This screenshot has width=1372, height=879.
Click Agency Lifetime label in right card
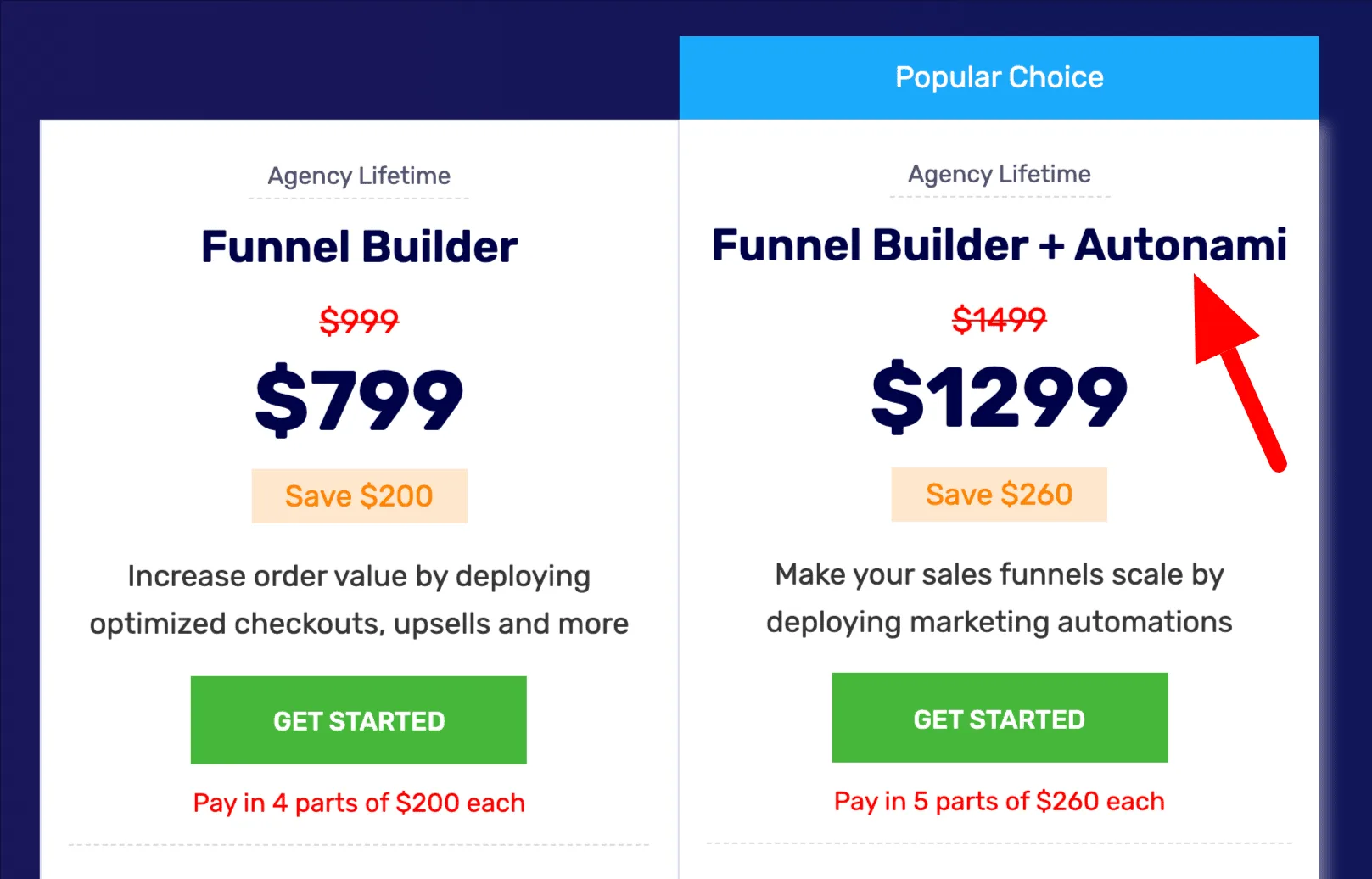coord(1000,174)
